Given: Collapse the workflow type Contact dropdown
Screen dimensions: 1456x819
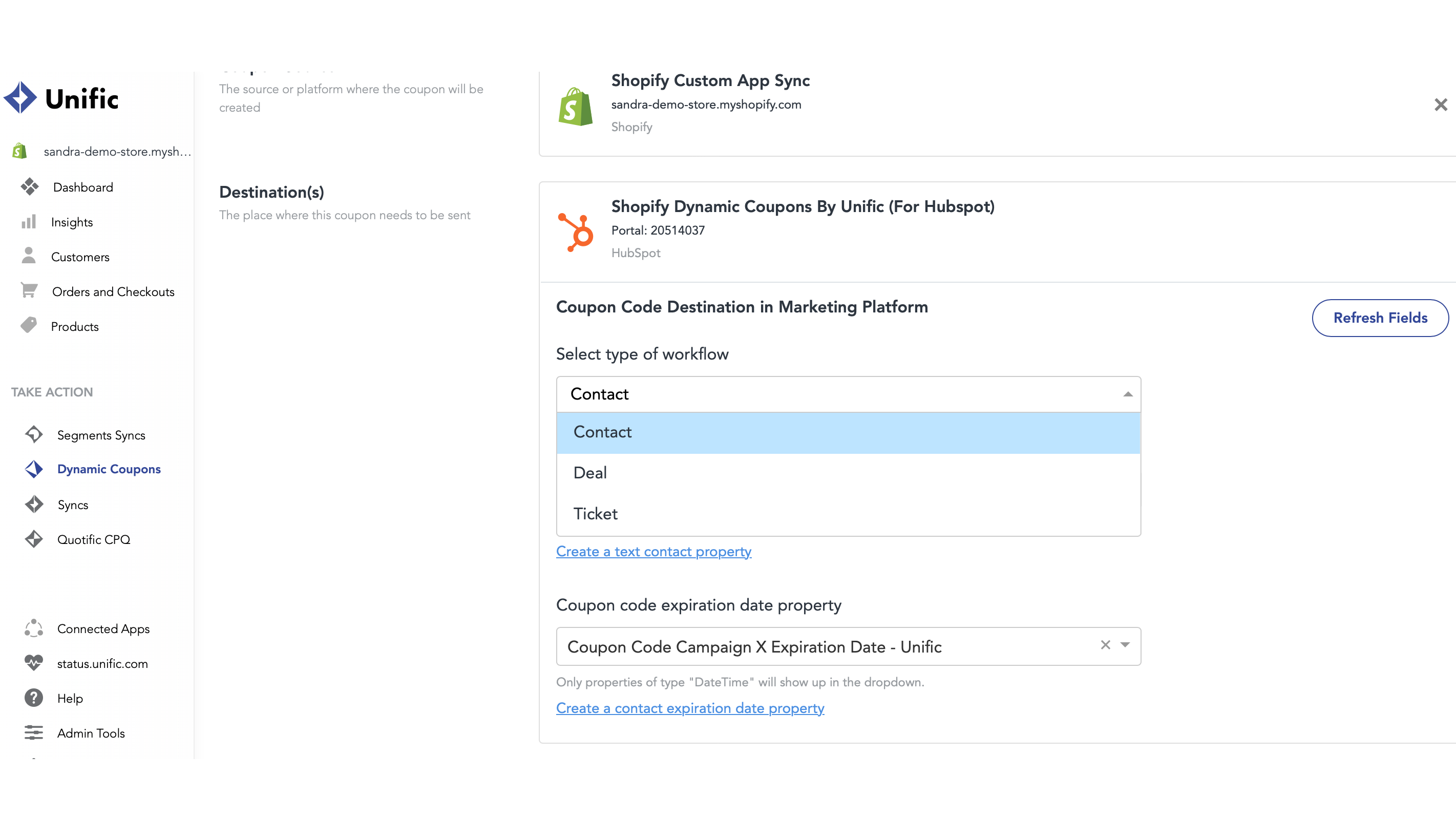Looking at the screenshot, I should point(1127,394).
